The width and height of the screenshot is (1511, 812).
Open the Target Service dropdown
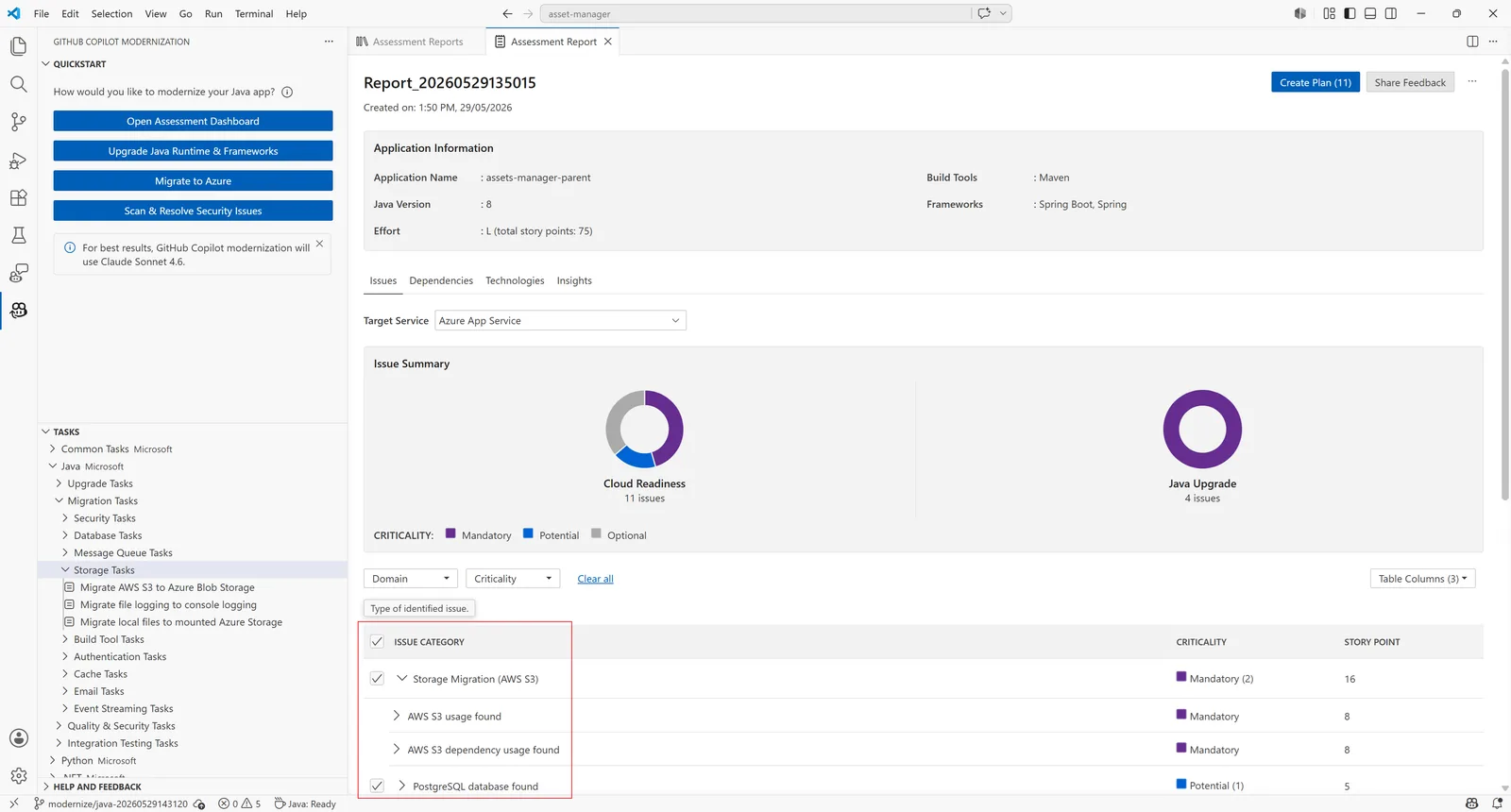[x=560, y=321]
